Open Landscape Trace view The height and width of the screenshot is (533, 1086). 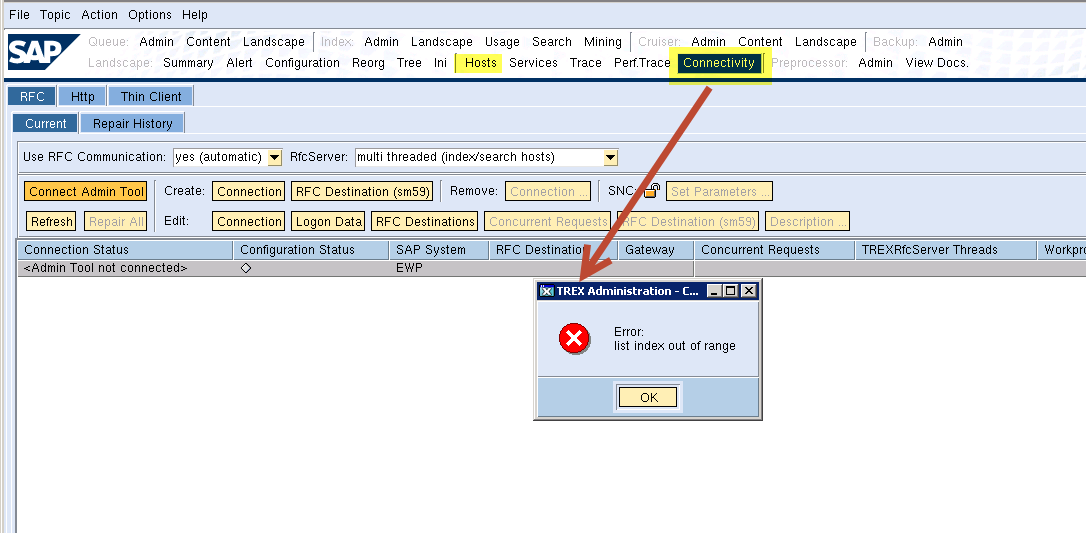(x=586, y=63)
